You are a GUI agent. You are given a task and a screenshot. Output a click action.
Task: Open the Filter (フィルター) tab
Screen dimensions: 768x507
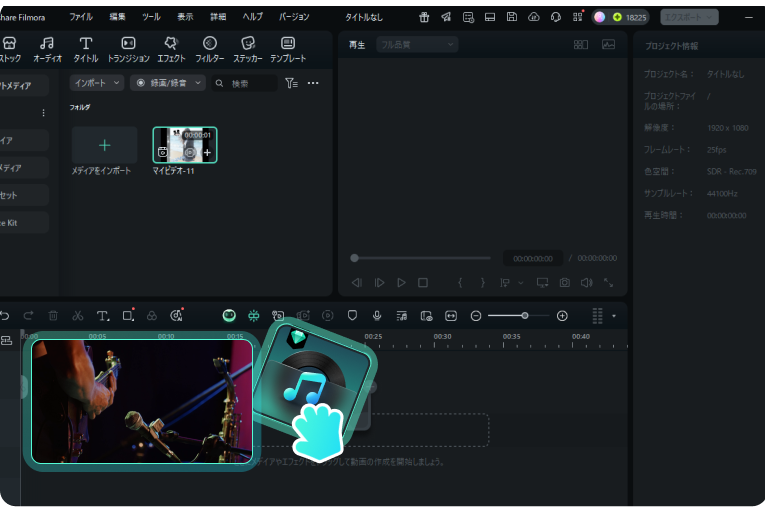(x=210, y=49)
